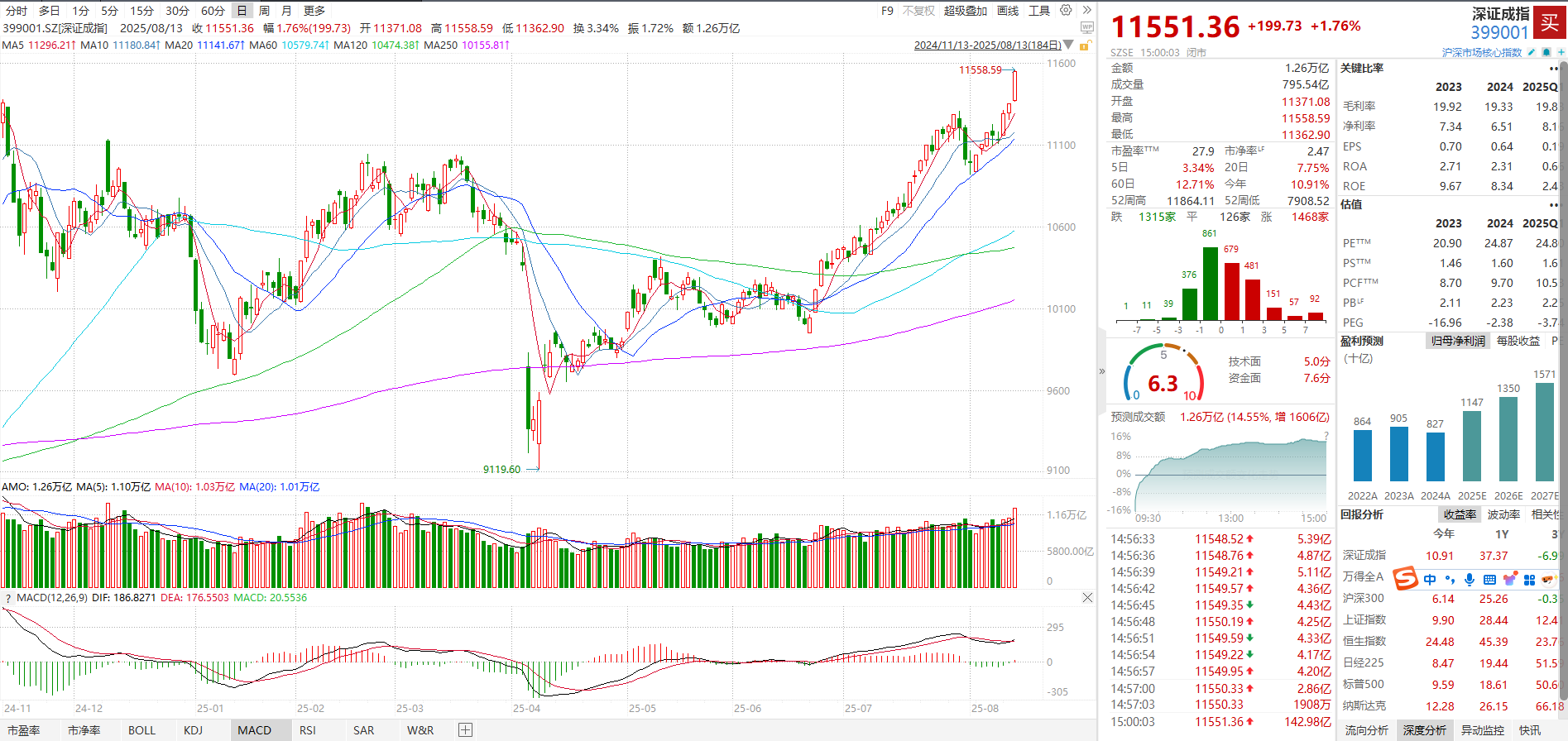Image resolution: width=1568 pixels, height=741 pixels.
Task: Switch to the 流向分析 tab
Action: (x=1366, y=730)
